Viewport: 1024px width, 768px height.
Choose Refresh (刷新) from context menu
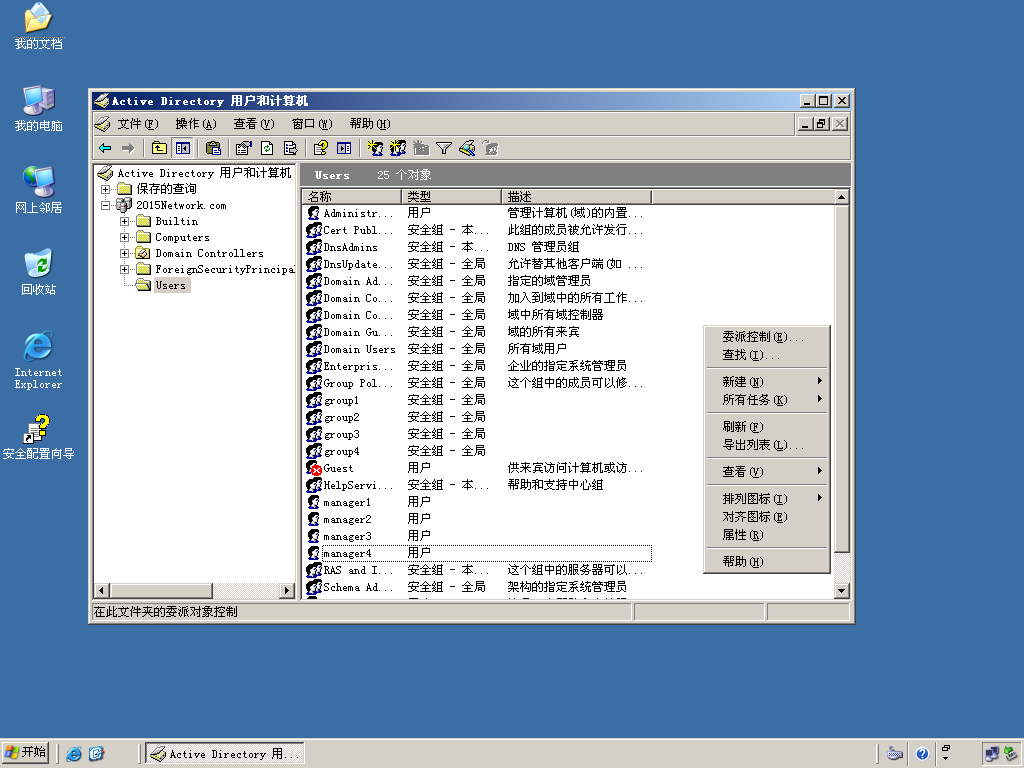point(767,426)
